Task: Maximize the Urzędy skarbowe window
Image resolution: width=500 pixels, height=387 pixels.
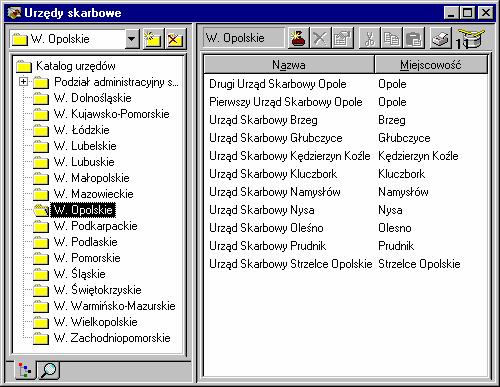Action: (467, 13)
